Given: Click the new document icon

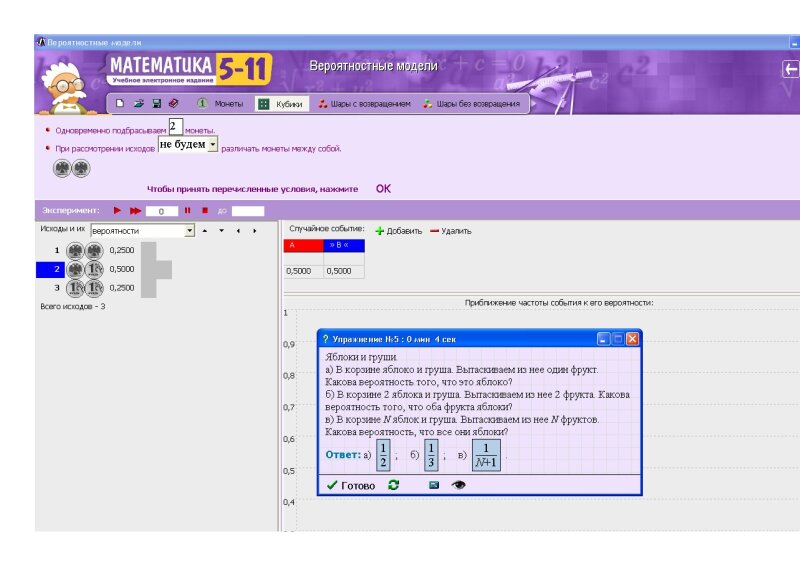Looking at the screenshot, I should tap(120, 103).
